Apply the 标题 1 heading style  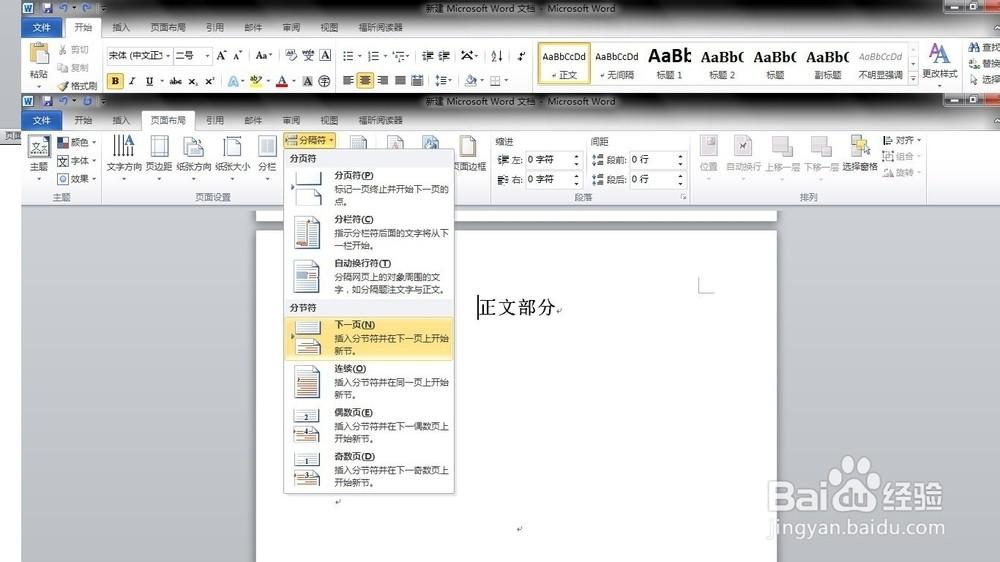669,63
